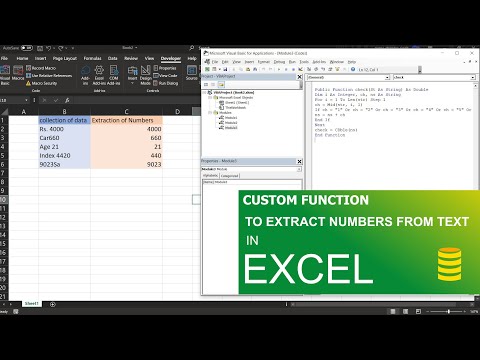Switch to the Review ribbon tab
The width and height of the screenshot is (480, 360).
click(x=131, y=58)
